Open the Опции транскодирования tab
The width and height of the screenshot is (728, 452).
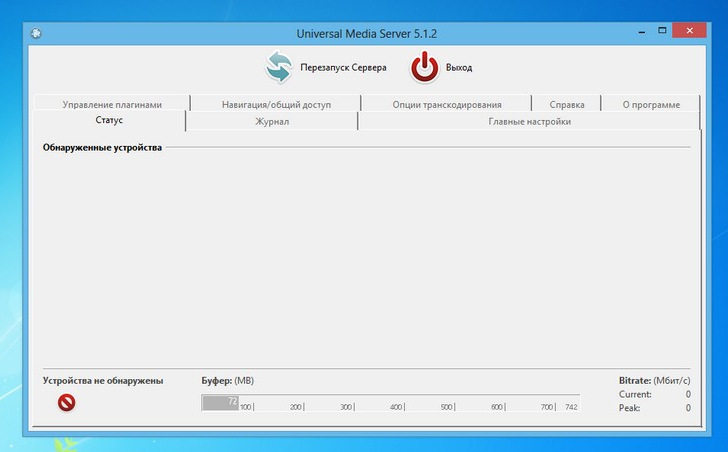point(447,104)
